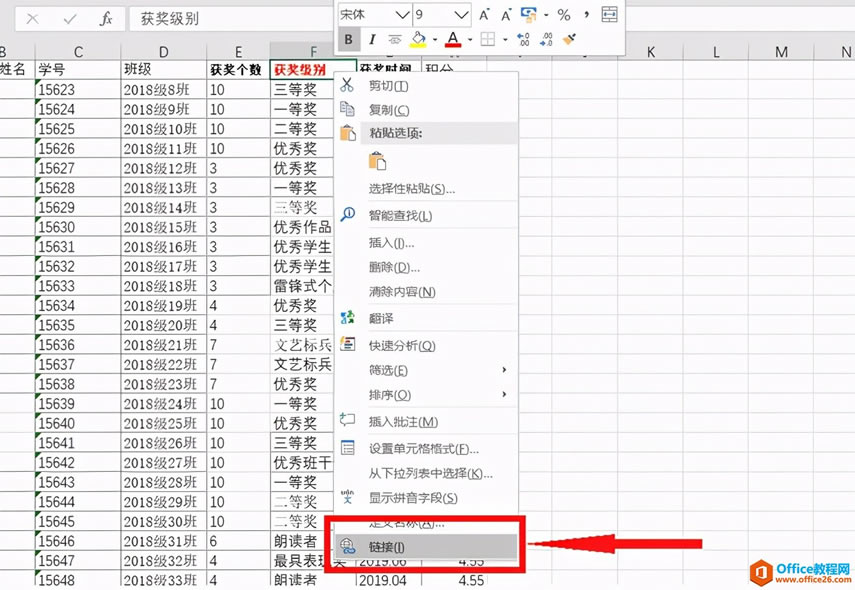Apply the red font color A
Image resolution: width=855 pixels, height=590 pixels.
(453, 39)
